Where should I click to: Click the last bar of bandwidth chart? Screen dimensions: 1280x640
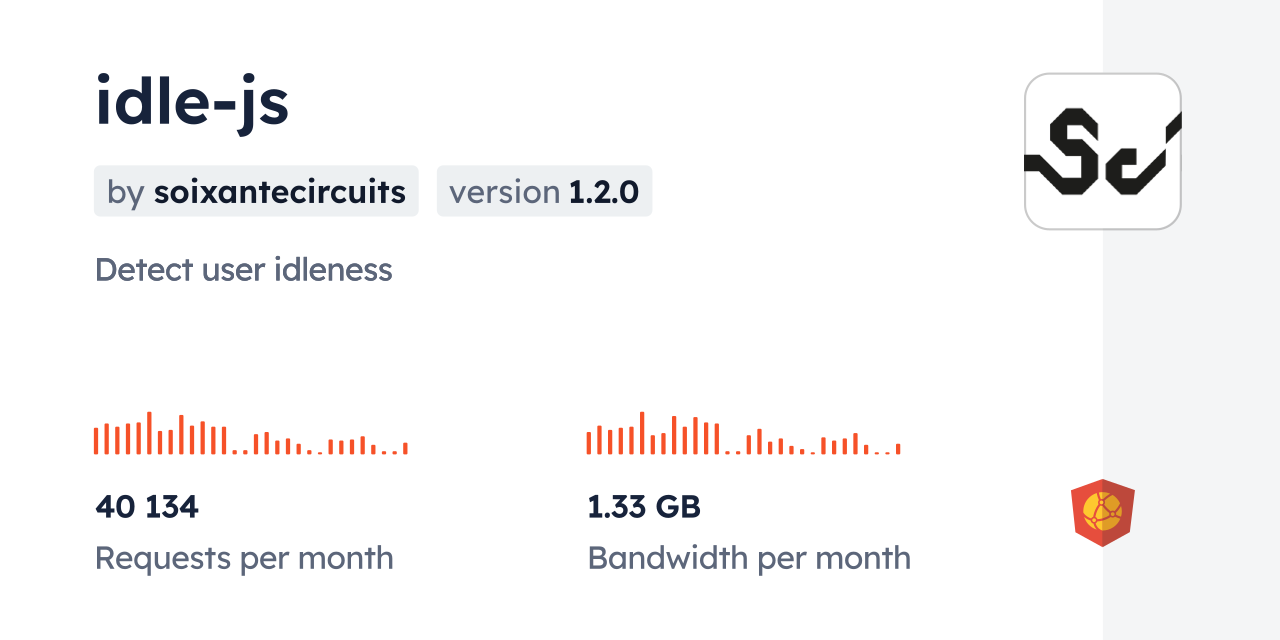(x=898, y=449)
